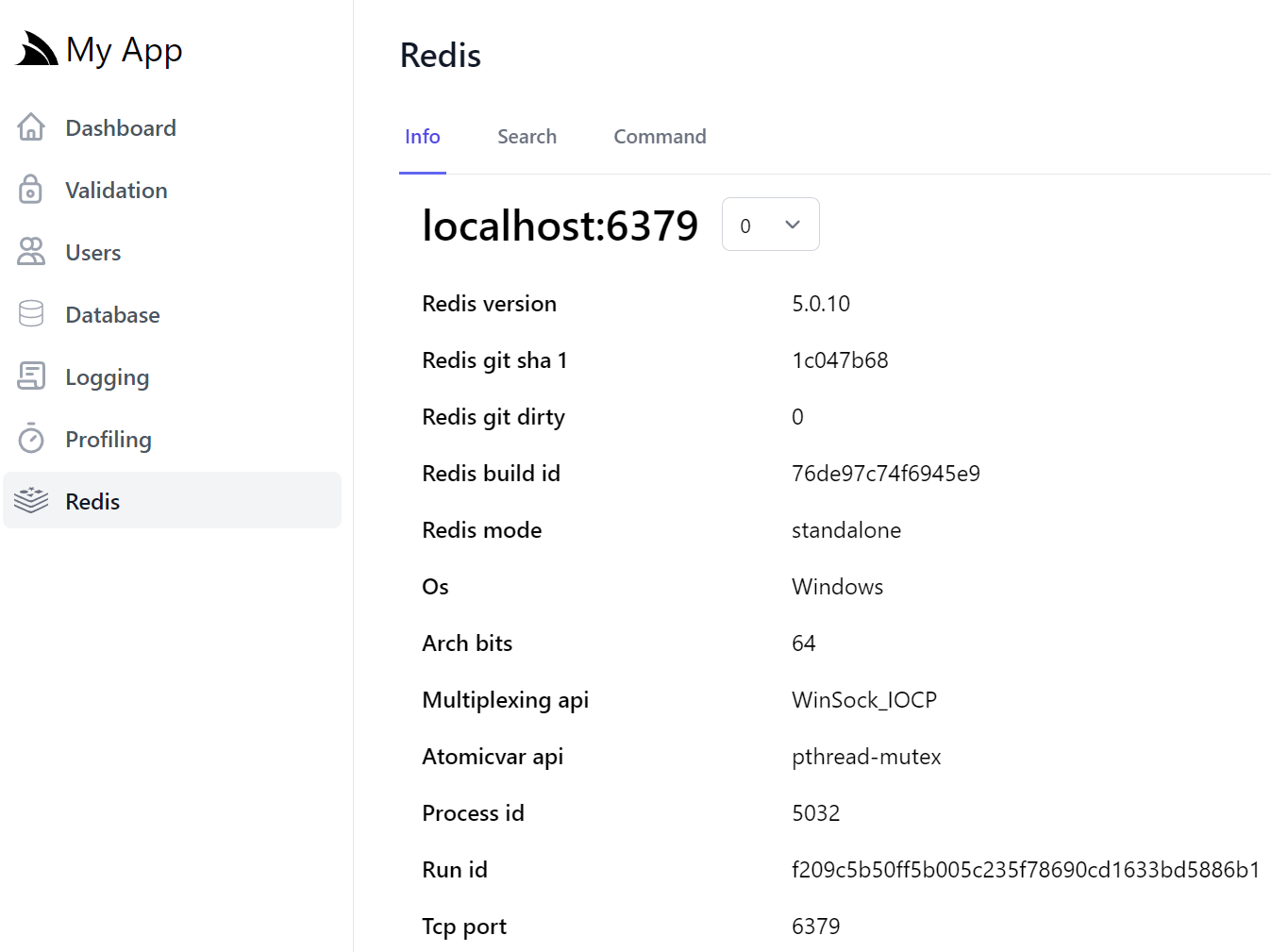Click the Os label
This screenshot has width=1271, height=952.
tap(435, 587)
